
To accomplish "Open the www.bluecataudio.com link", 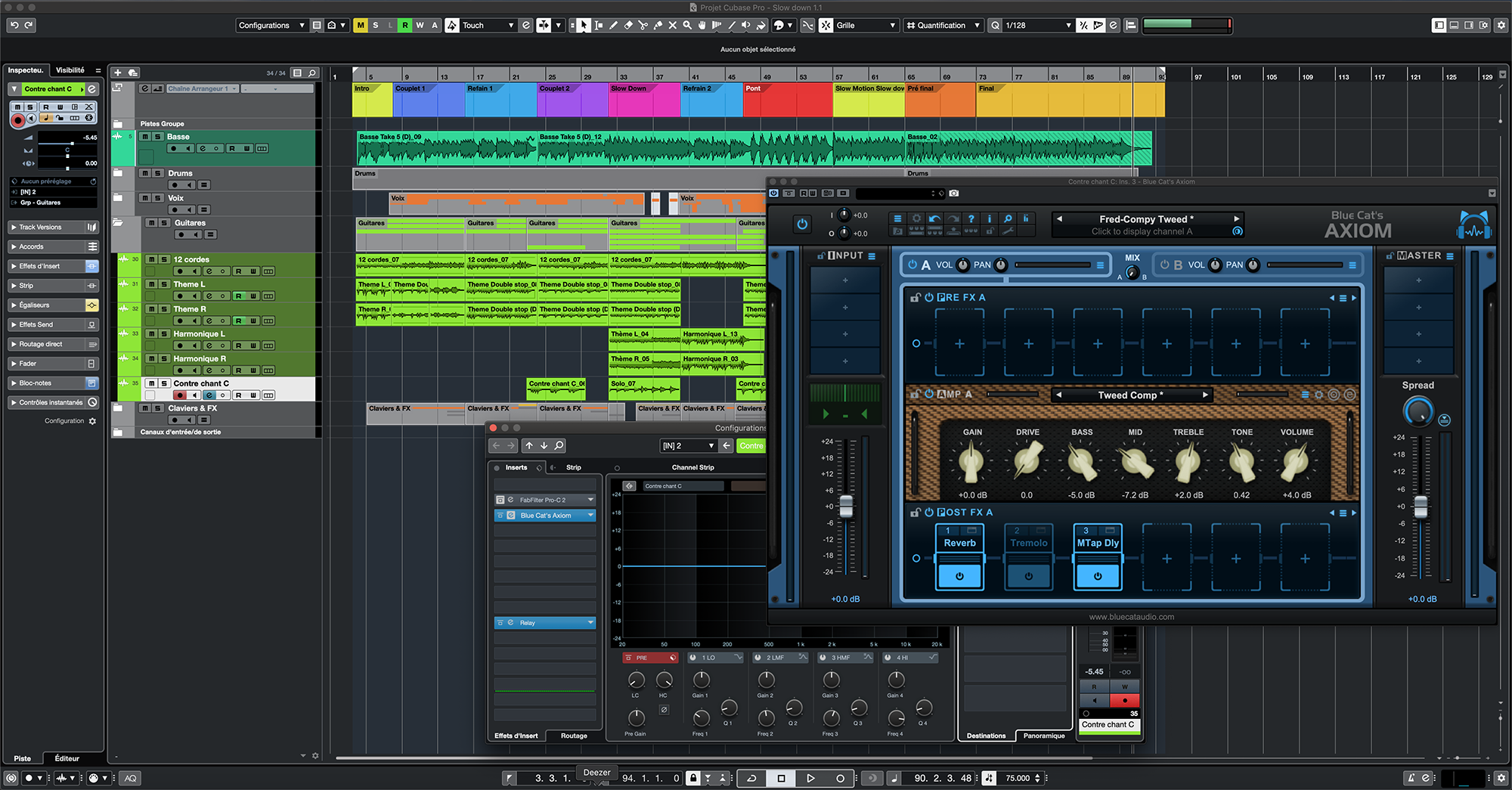I will 1131,616.
